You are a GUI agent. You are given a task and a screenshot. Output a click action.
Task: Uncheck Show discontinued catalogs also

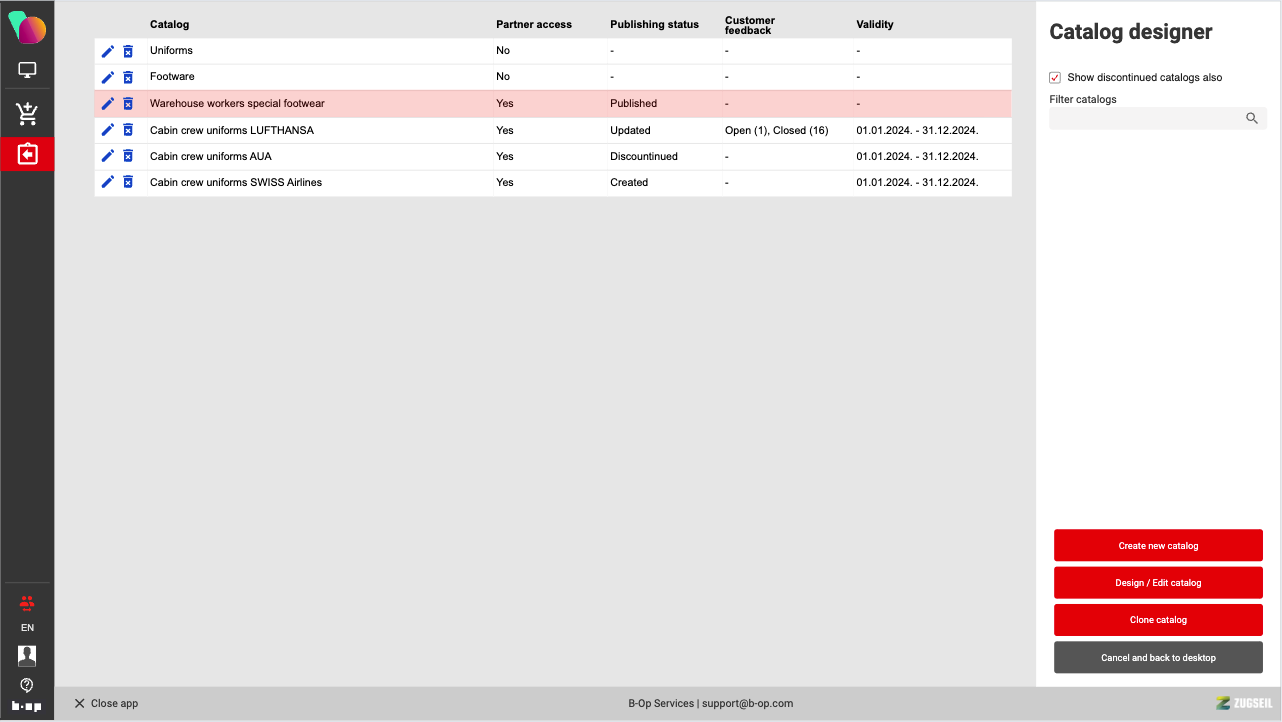point(1055,78)
